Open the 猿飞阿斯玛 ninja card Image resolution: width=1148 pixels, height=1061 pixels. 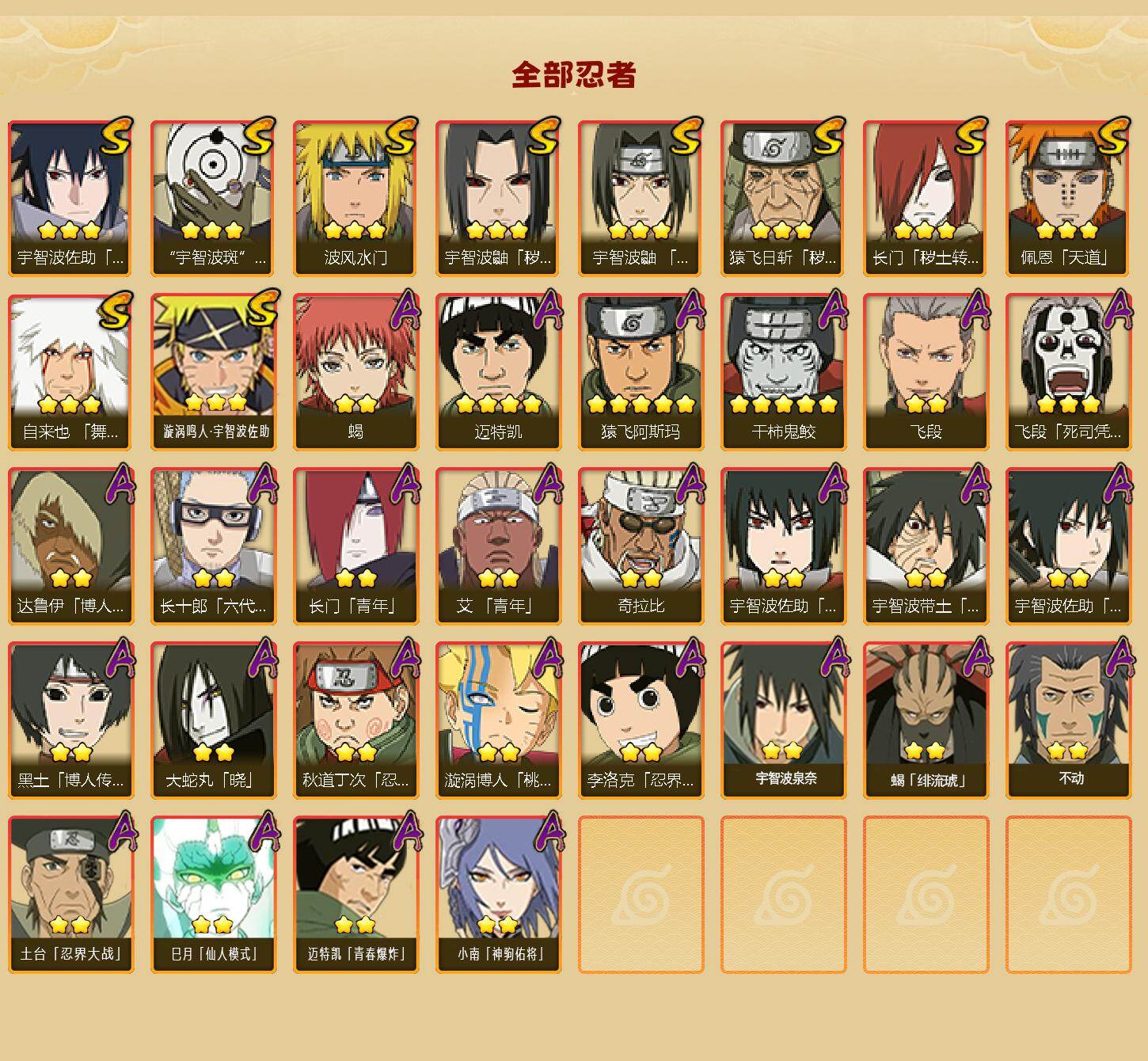pyautogui.click(x=641, y=372)
